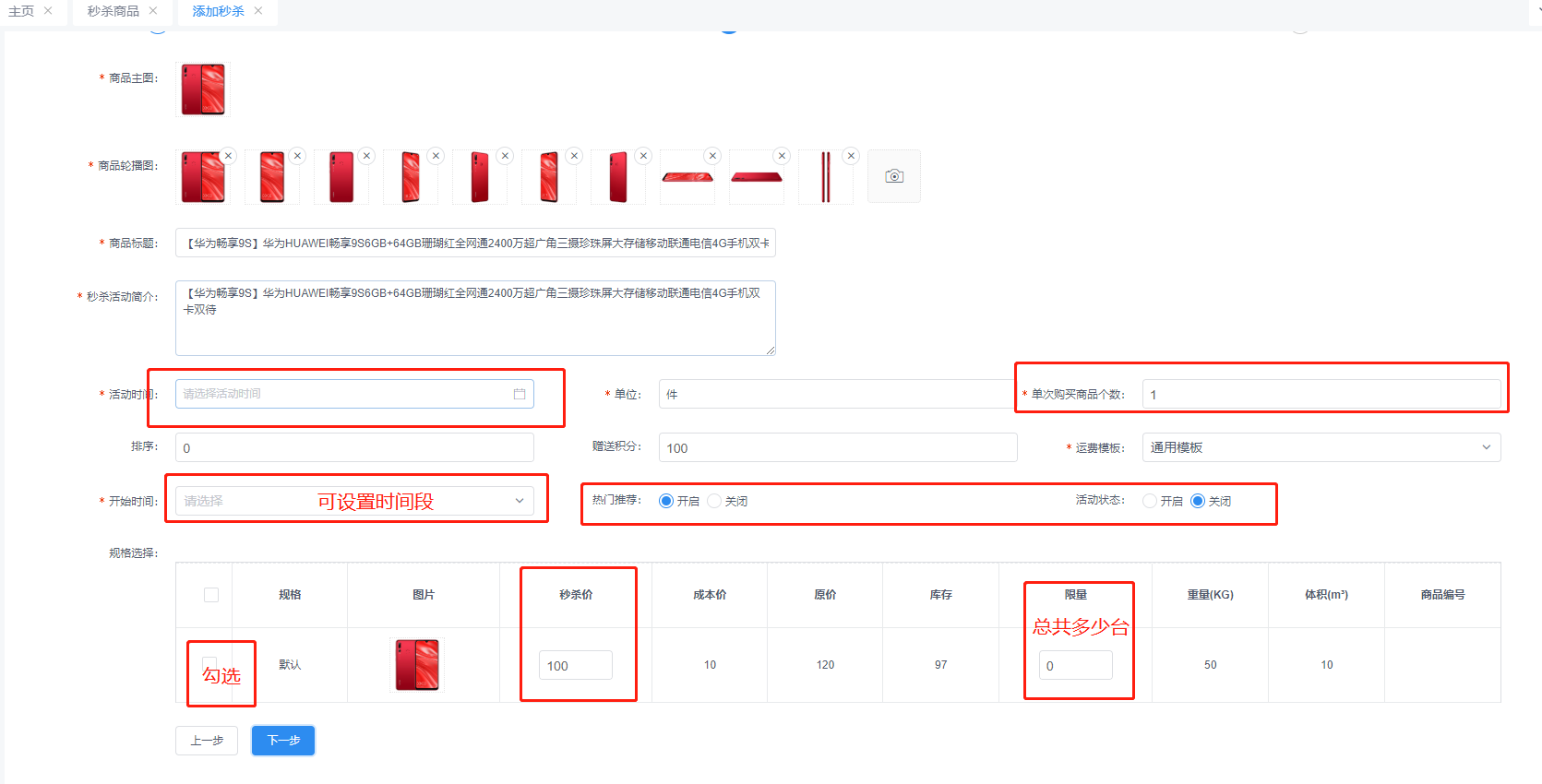Remove the second carousel image
Viewport: 1542px width, 784px height.
[x=297, y=156]
